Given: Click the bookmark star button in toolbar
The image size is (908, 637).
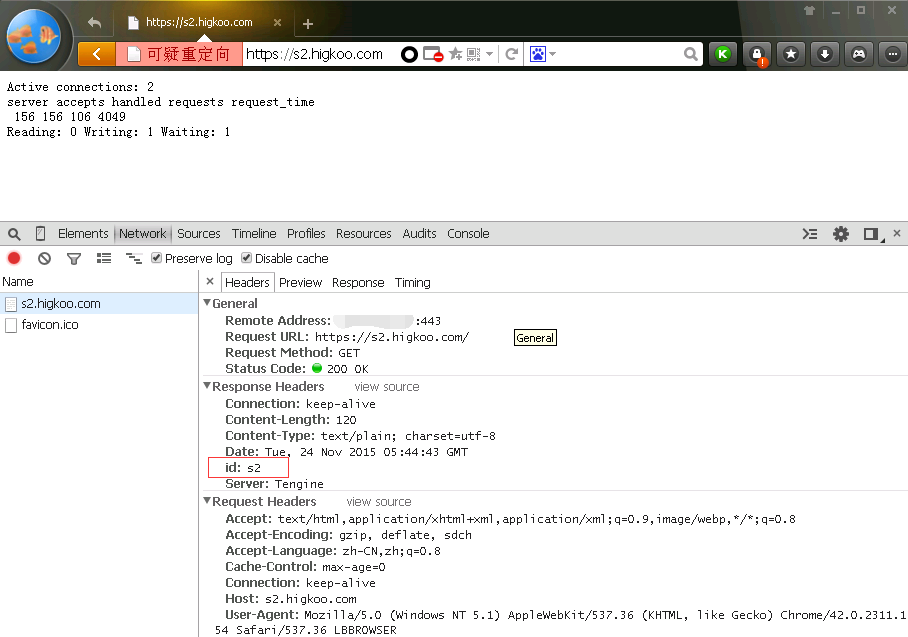Looking at the screenshot, I should point(791,54).
